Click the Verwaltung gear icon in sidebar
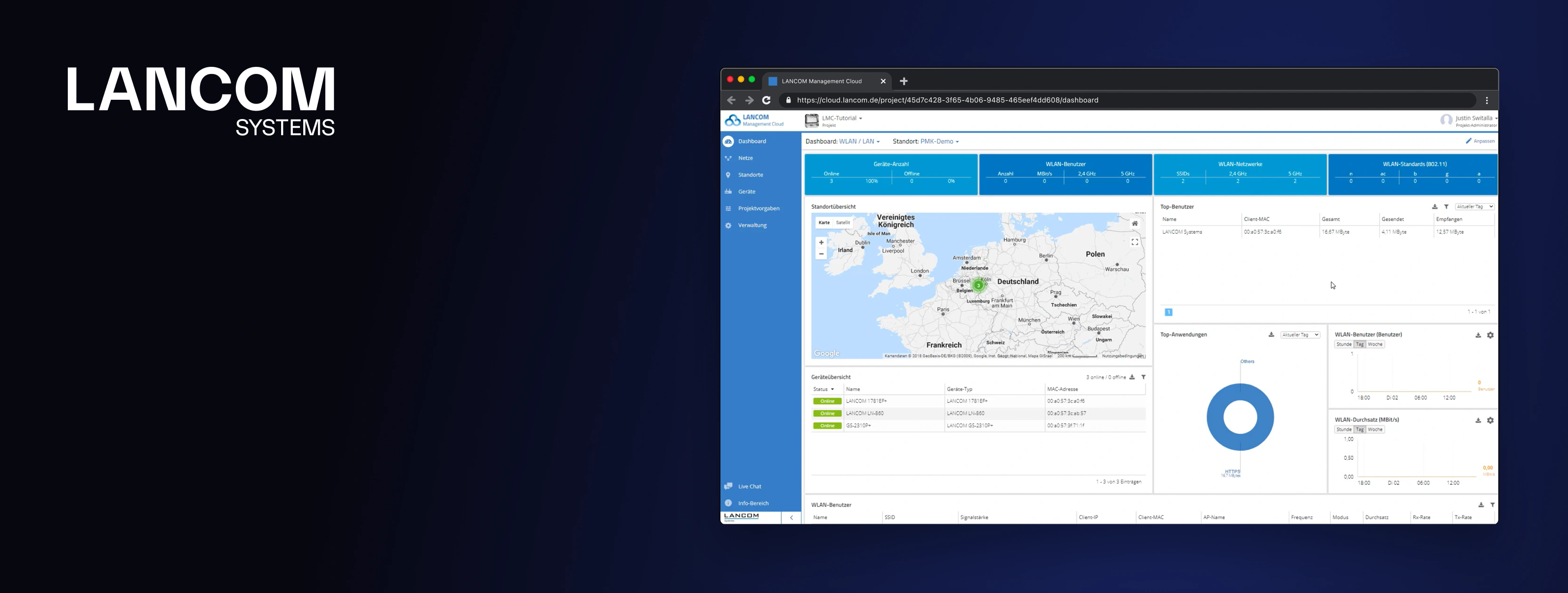Image resolution: width=1568 pixels, height=593 pixels. click(x=728, y=225)
